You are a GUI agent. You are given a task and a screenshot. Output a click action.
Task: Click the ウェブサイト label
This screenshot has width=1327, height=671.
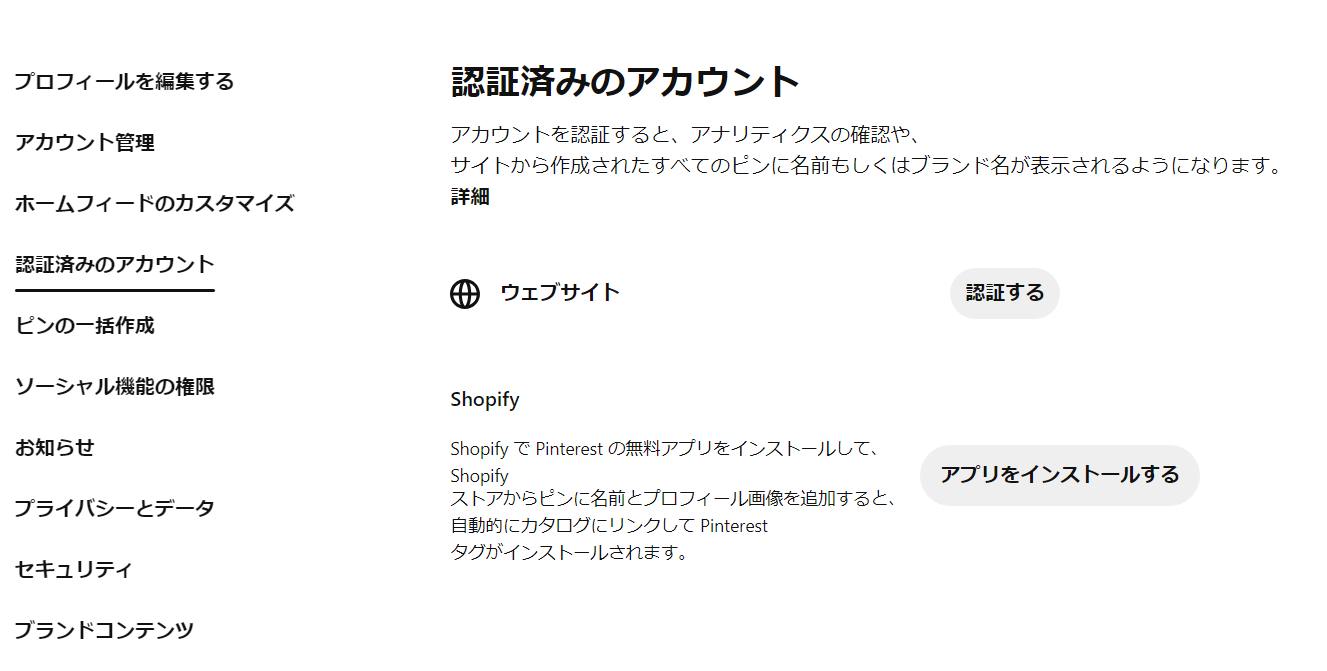tap(560, 293)
